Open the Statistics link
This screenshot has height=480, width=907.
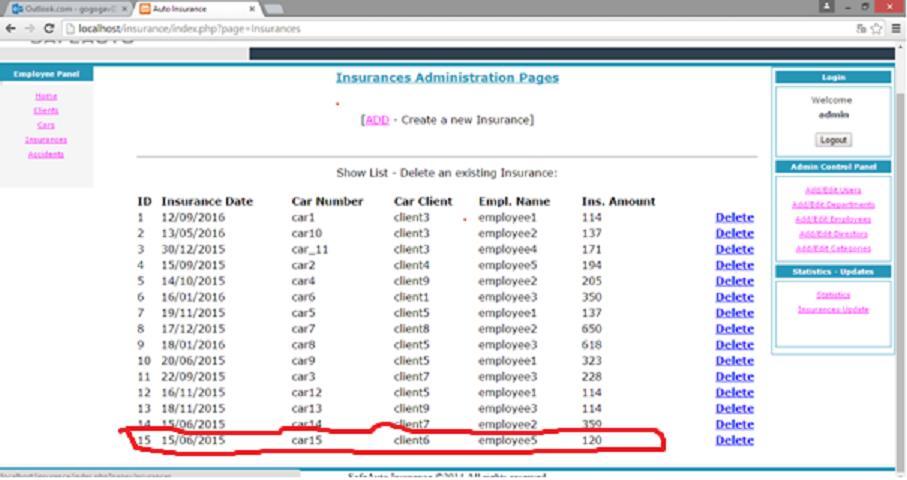tap(833, 295)
